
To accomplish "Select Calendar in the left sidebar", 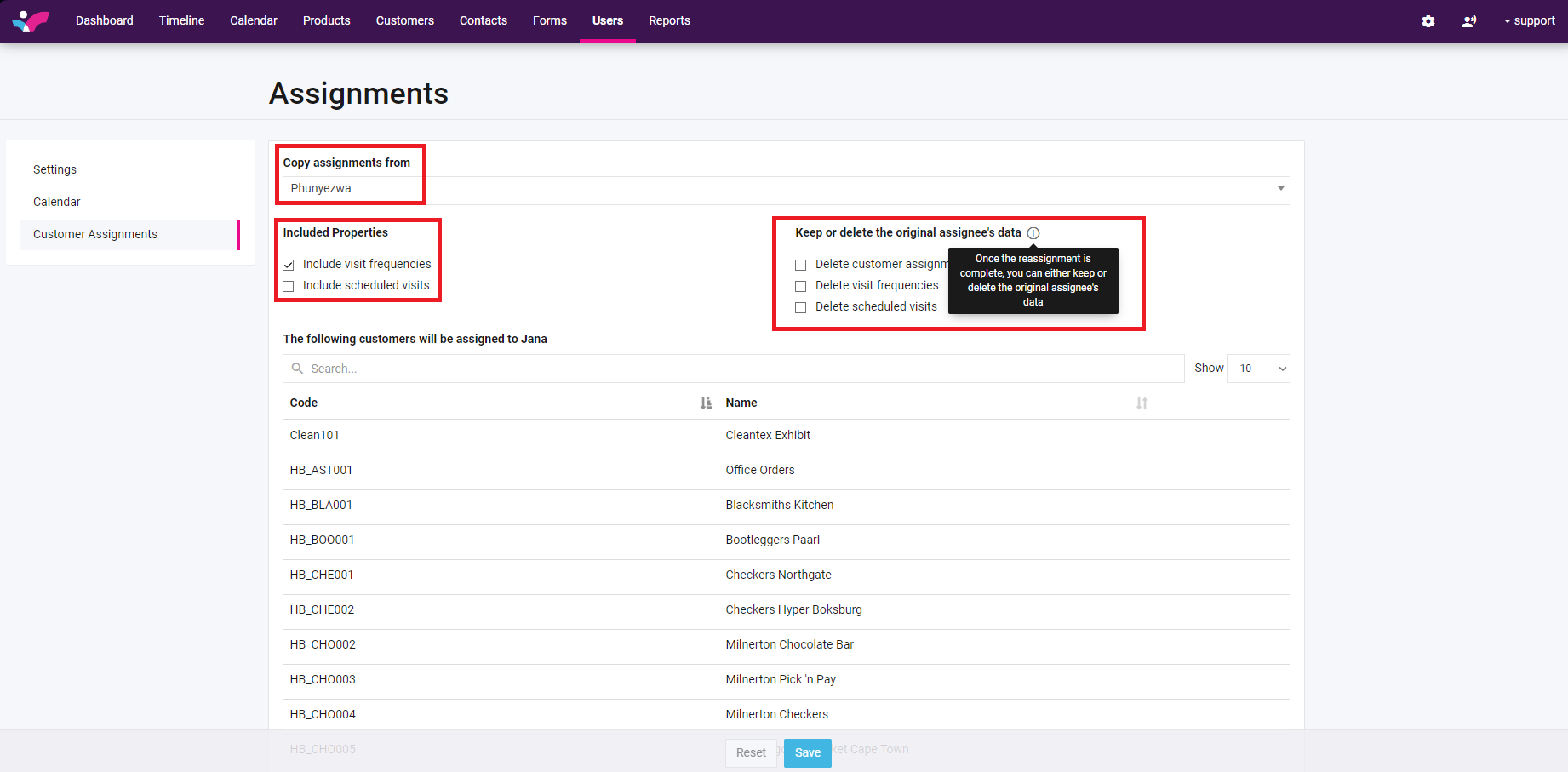I will [57, 202].
